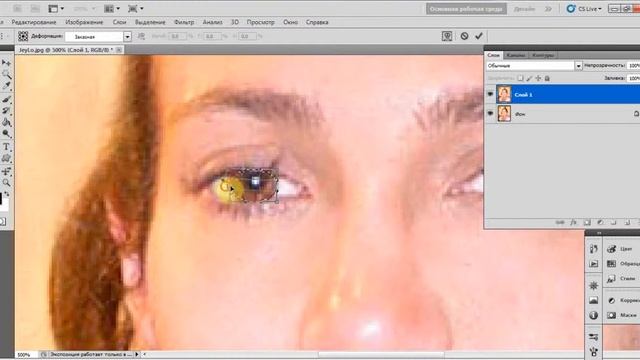Screen dimensions: 640x360
Task: Select the Move tool in the toolbox
Action: point(6,62)
